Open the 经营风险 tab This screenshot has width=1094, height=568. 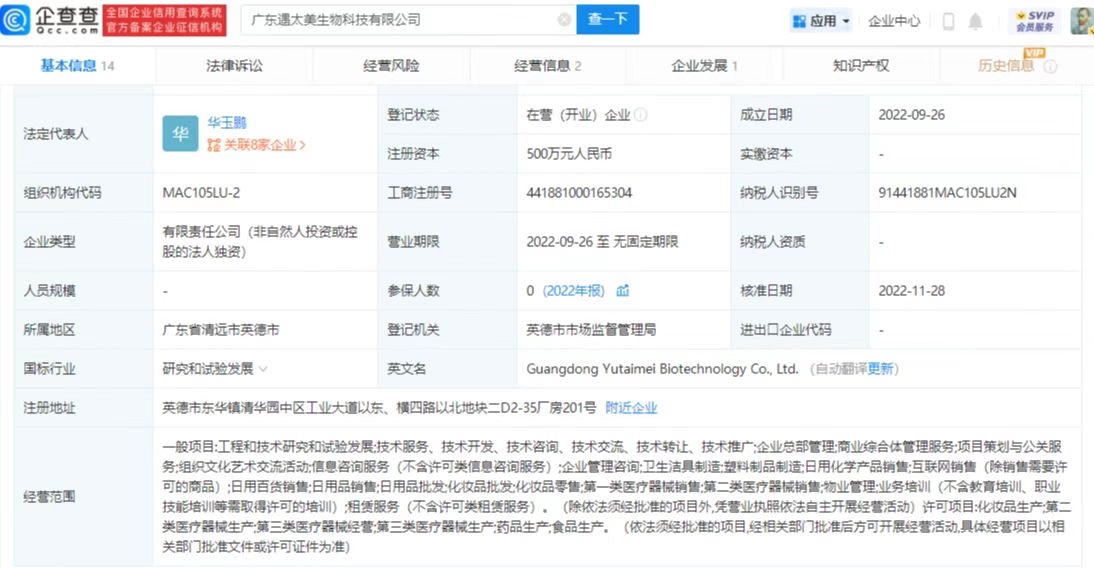click(x=391, y=66)
